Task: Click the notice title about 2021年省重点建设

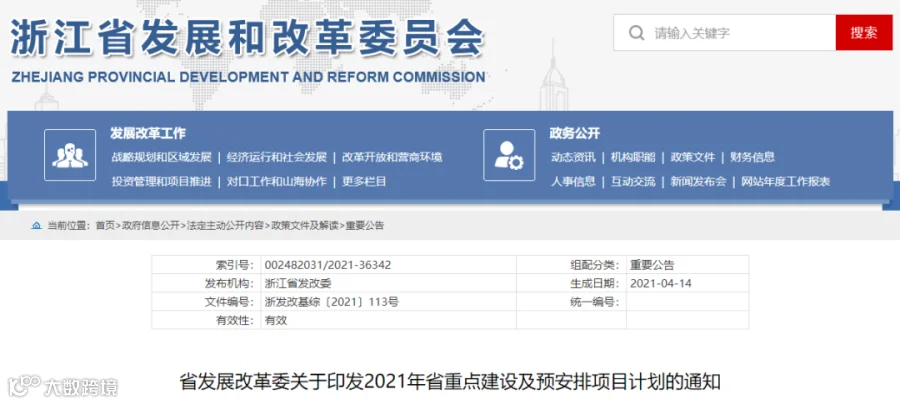Action: 449,382
